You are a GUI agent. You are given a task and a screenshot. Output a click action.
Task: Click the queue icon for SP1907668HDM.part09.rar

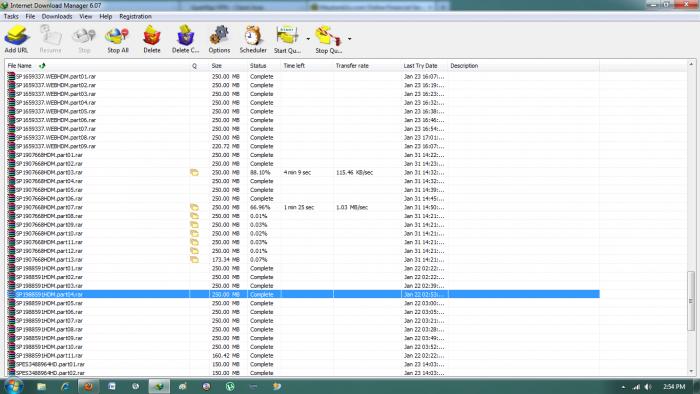tap(194, 224)
